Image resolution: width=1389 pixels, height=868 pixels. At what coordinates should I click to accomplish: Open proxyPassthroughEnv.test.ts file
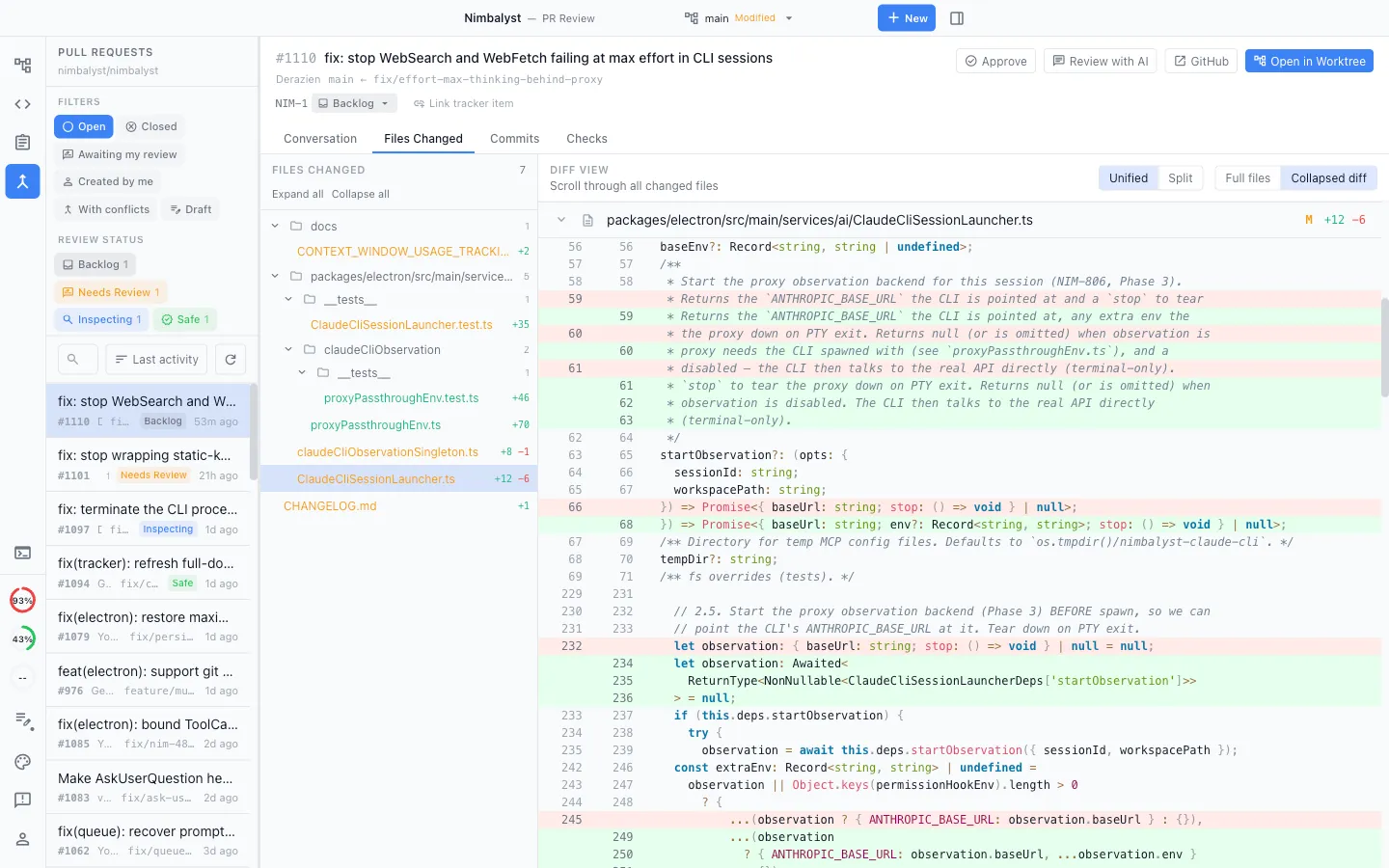(x=398, y=397)
